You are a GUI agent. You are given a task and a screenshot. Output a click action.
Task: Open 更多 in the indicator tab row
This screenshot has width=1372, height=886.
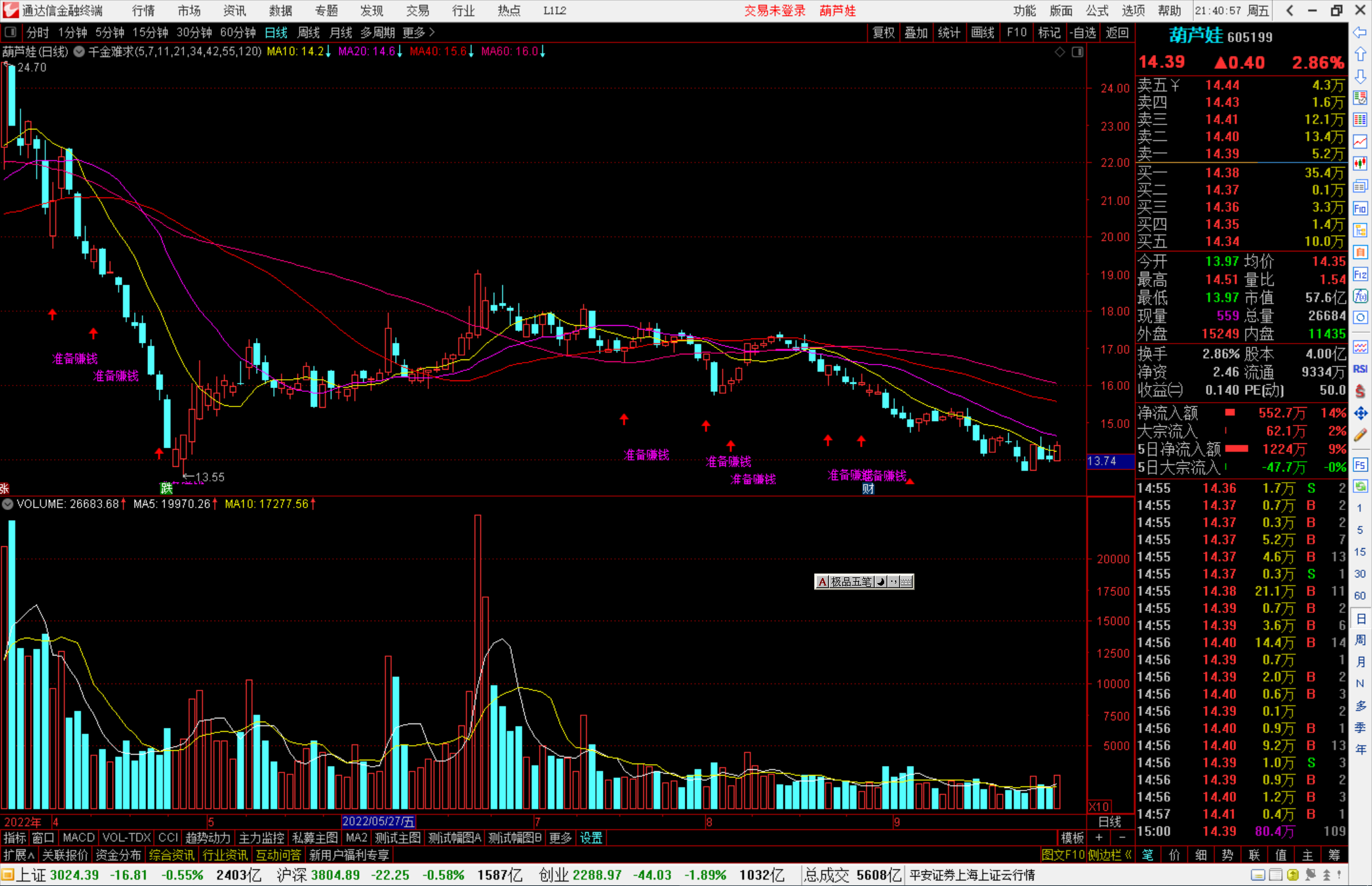tap(560, 838)
